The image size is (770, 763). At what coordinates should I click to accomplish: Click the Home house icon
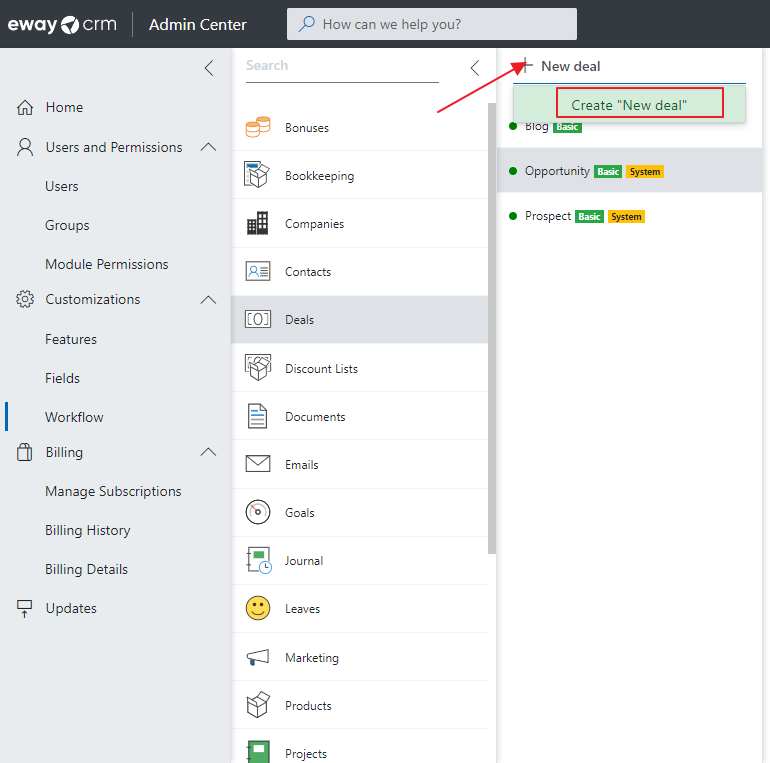25,107
